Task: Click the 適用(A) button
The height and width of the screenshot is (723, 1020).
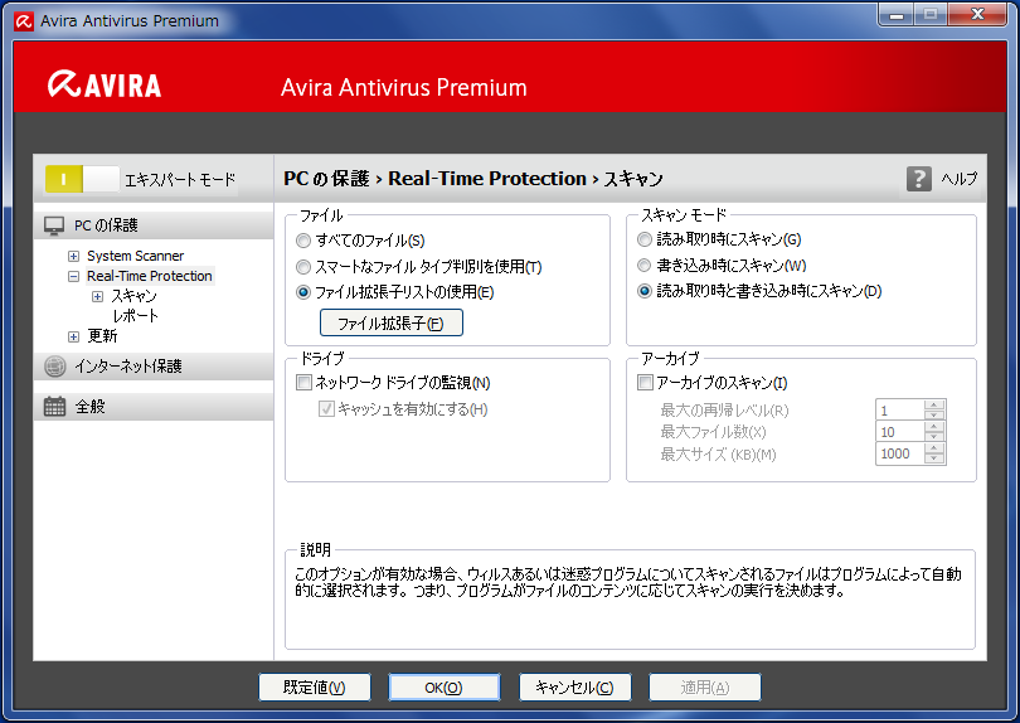Action: coord(705,687)
